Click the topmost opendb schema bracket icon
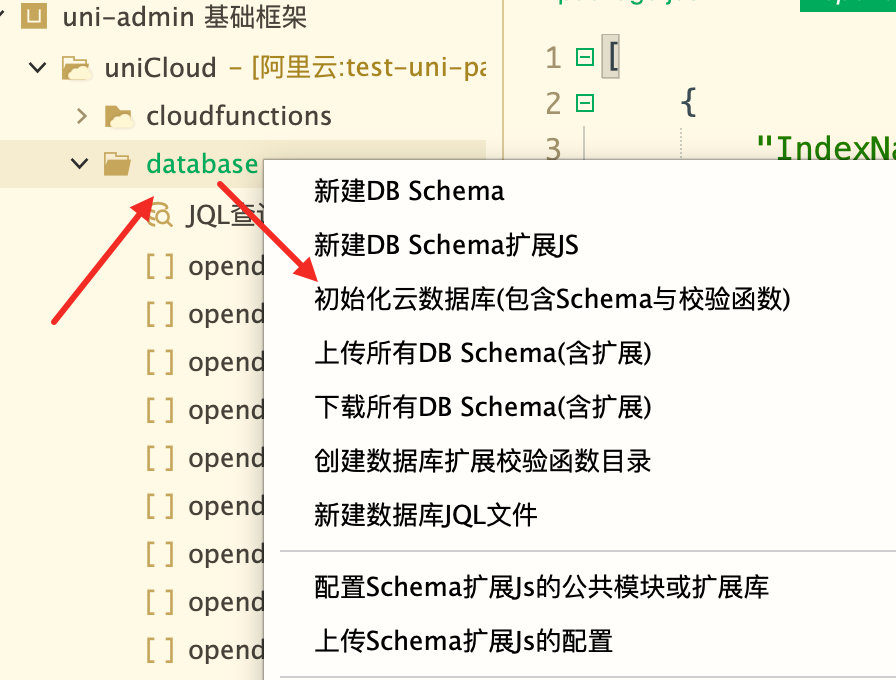The width and height of the screenshot is (896, 680). click(160, 266)
